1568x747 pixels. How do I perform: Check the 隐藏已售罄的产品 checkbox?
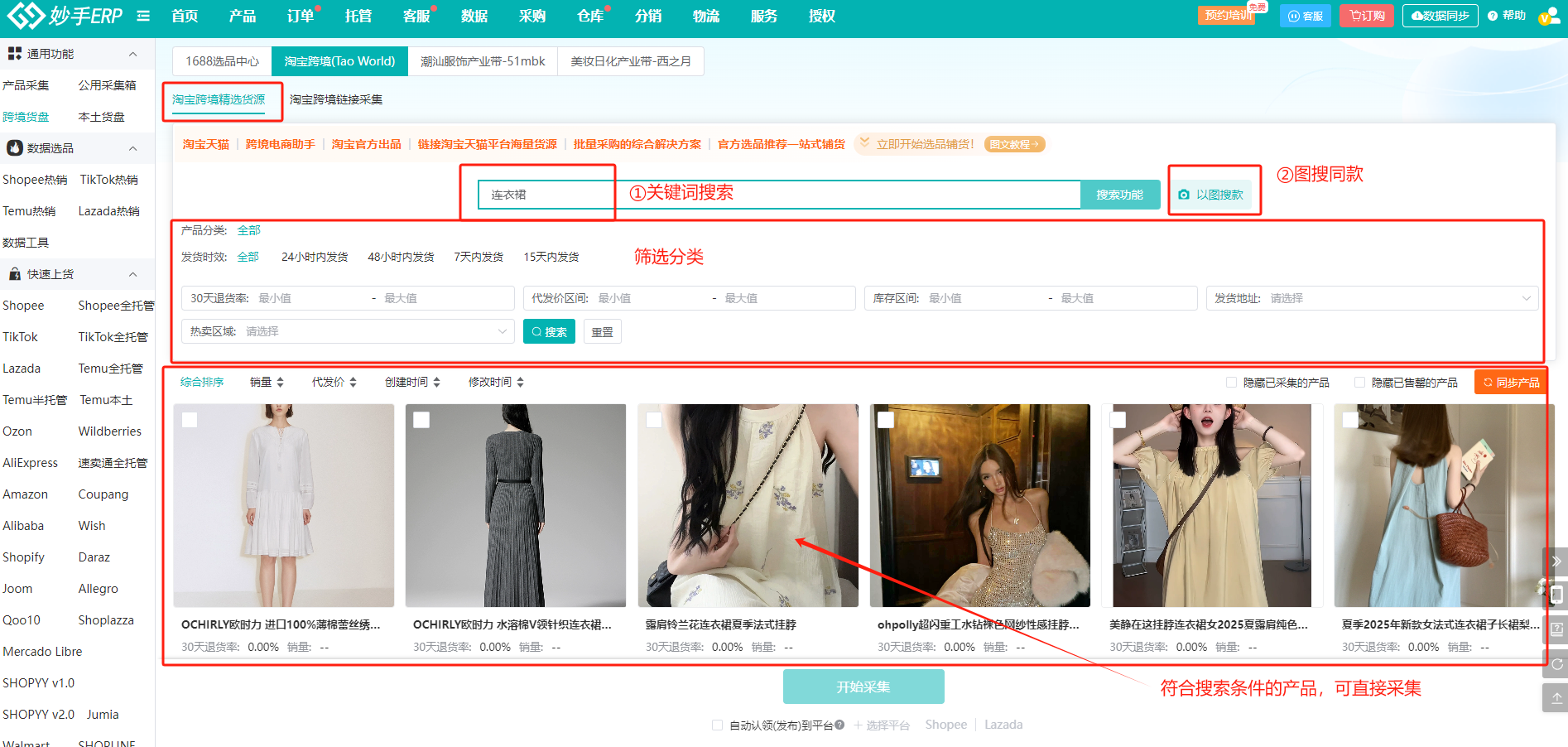pyautogui.click(x=1359, y=383)
